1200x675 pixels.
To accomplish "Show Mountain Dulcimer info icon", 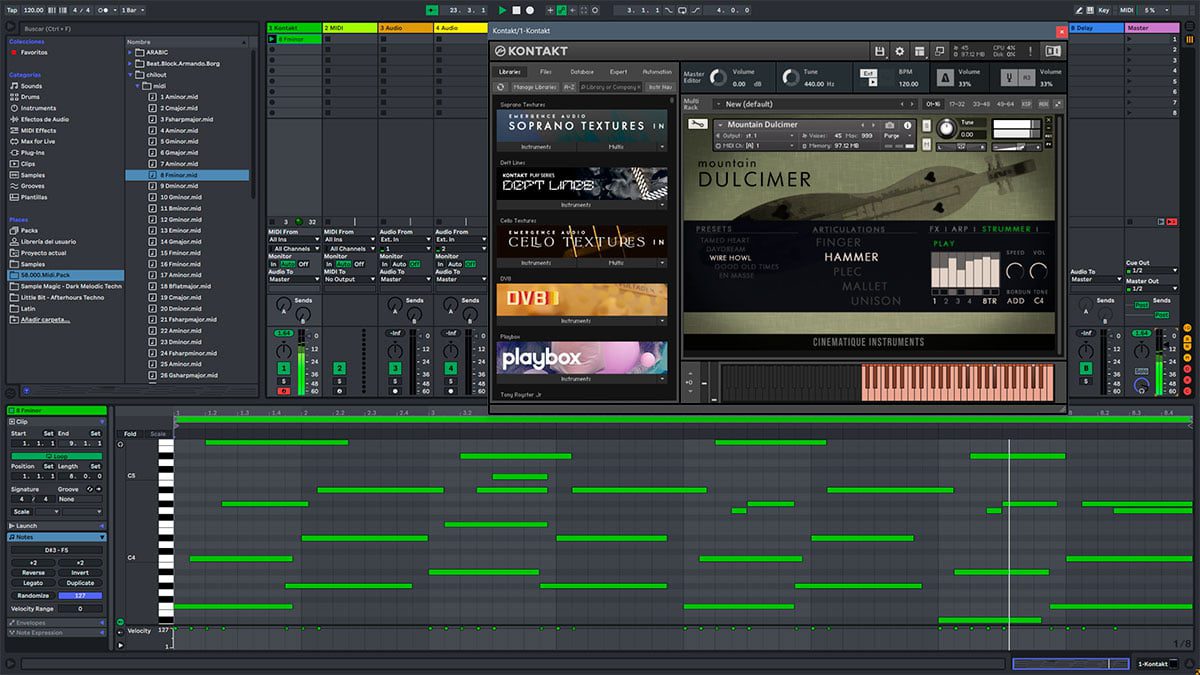I will (909, 125).
